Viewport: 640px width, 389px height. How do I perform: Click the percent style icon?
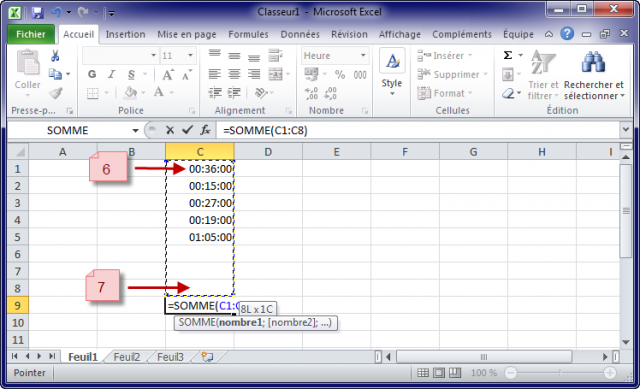[x=340, y=74]
